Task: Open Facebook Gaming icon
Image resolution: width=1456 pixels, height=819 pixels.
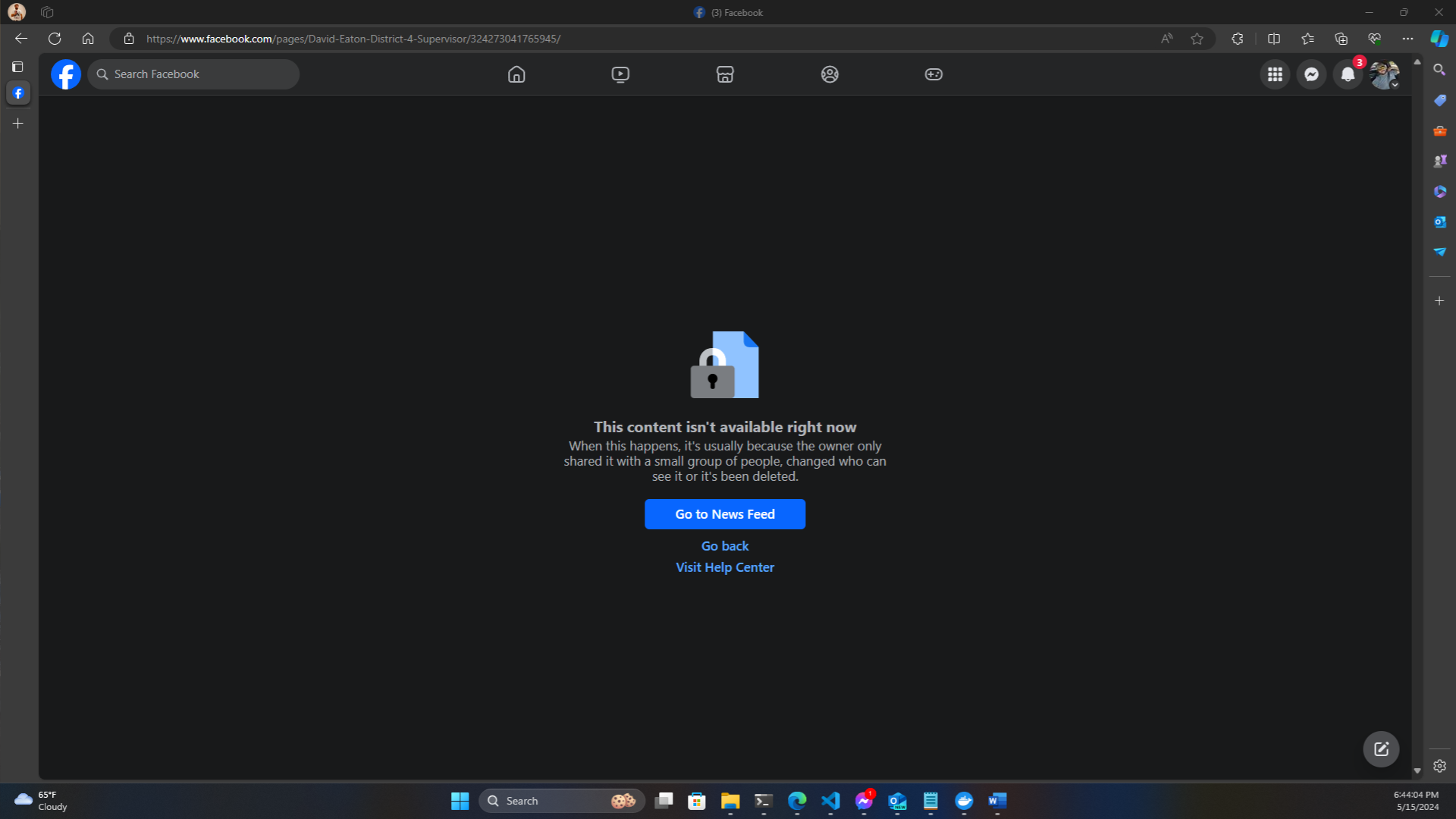Action: 934,74
